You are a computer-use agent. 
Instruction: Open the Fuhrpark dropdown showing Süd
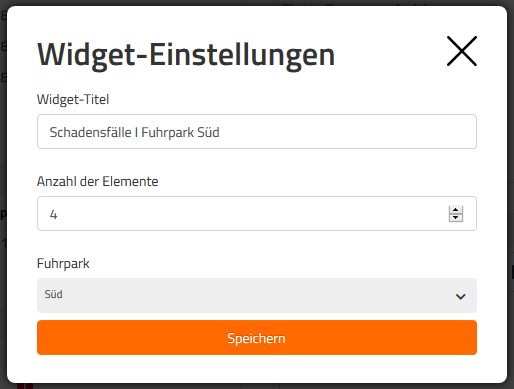(x=257, y=295)
